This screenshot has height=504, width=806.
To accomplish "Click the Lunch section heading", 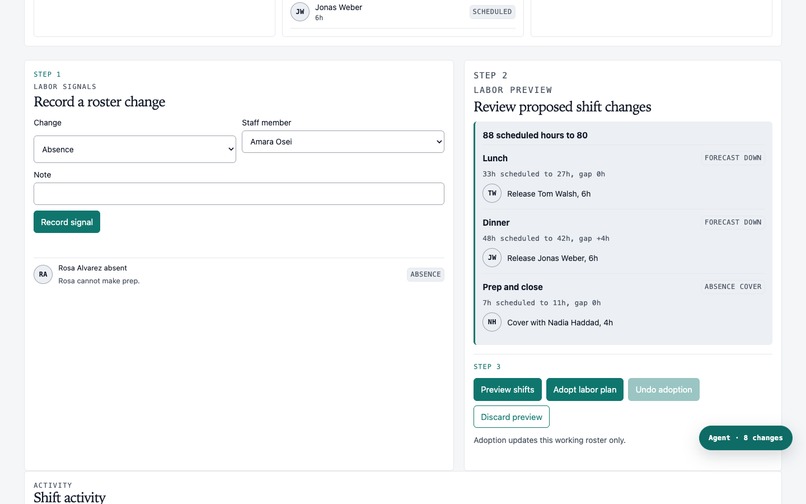I will (495, 158).
